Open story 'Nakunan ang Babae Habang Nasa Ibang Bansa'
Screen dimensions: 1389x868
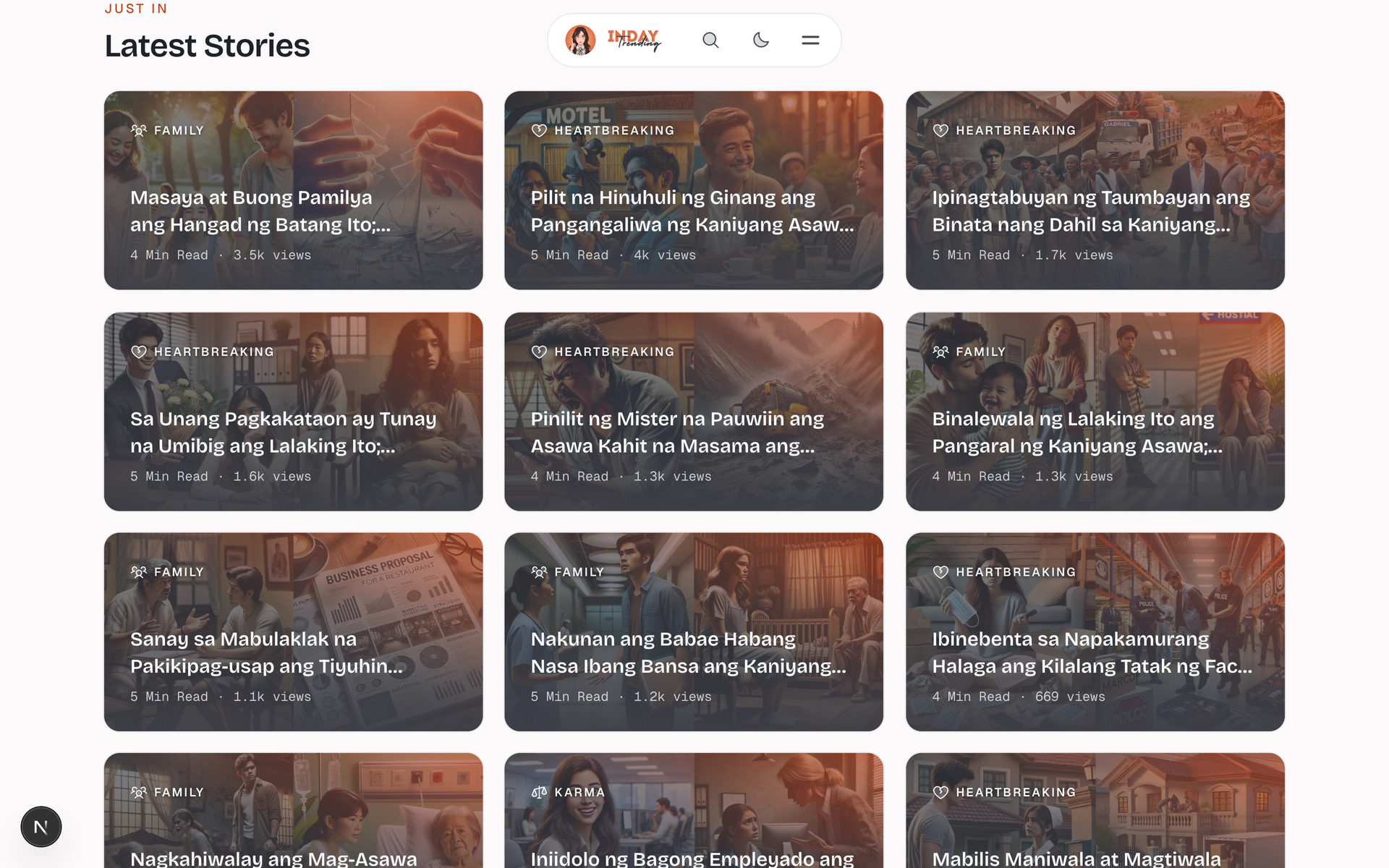point(688,652)
